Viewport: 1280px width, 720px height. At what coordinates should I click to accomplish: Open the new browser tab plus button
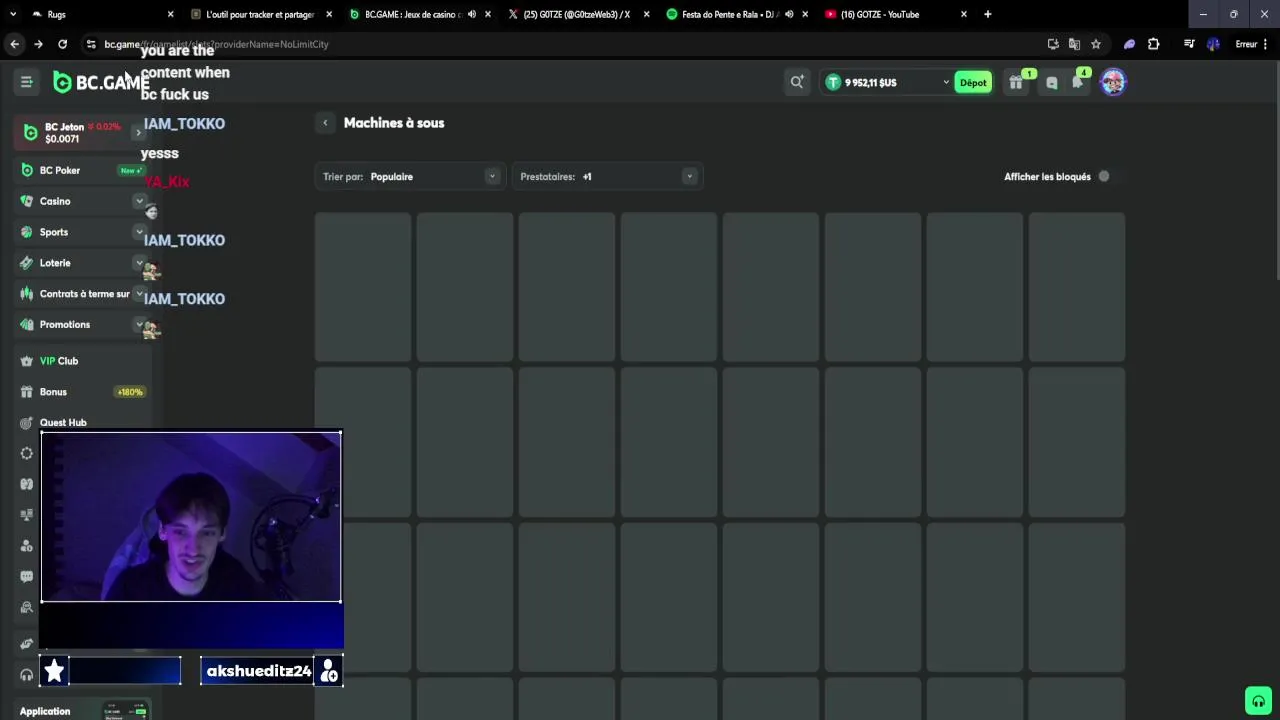pyautogui.click(x=987, y=14)
